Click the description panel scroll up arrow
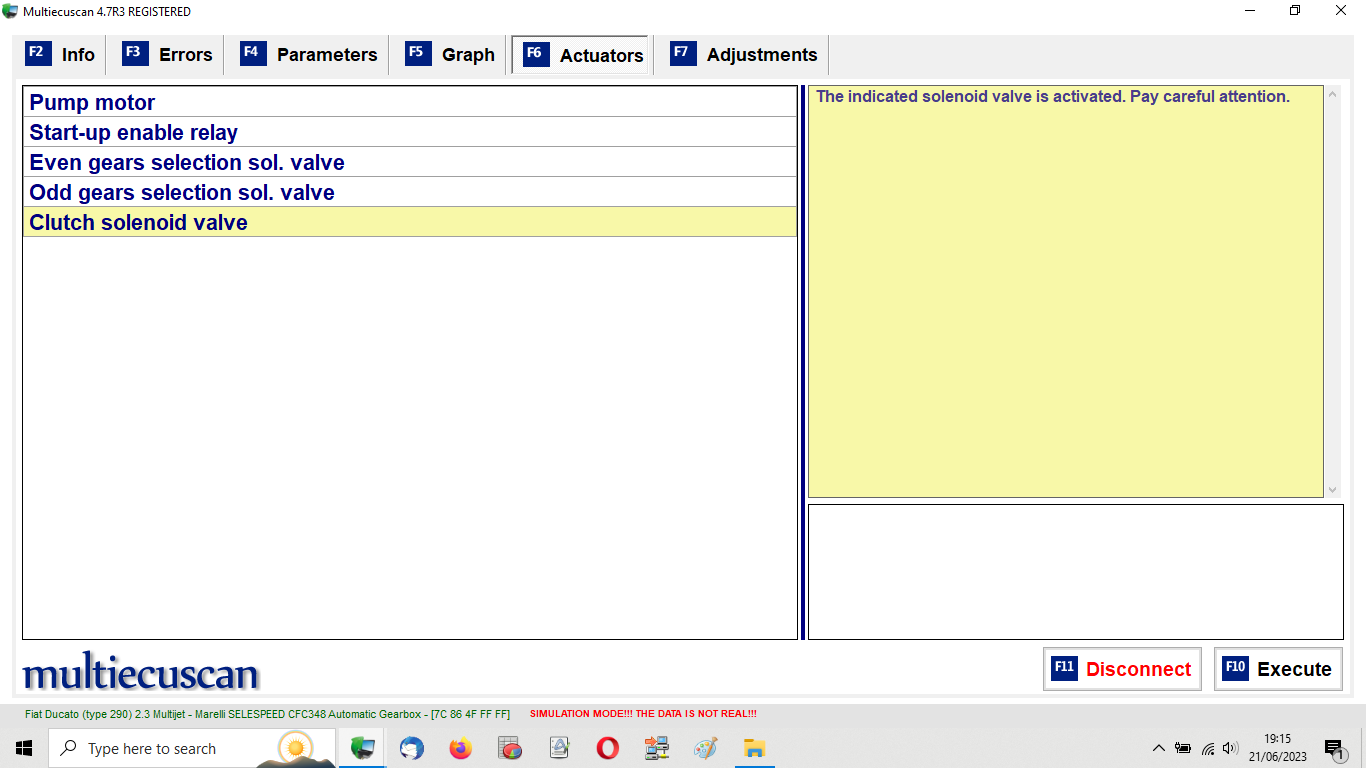The height and width of the screenshot is (768, 1366). (1332, 95)
